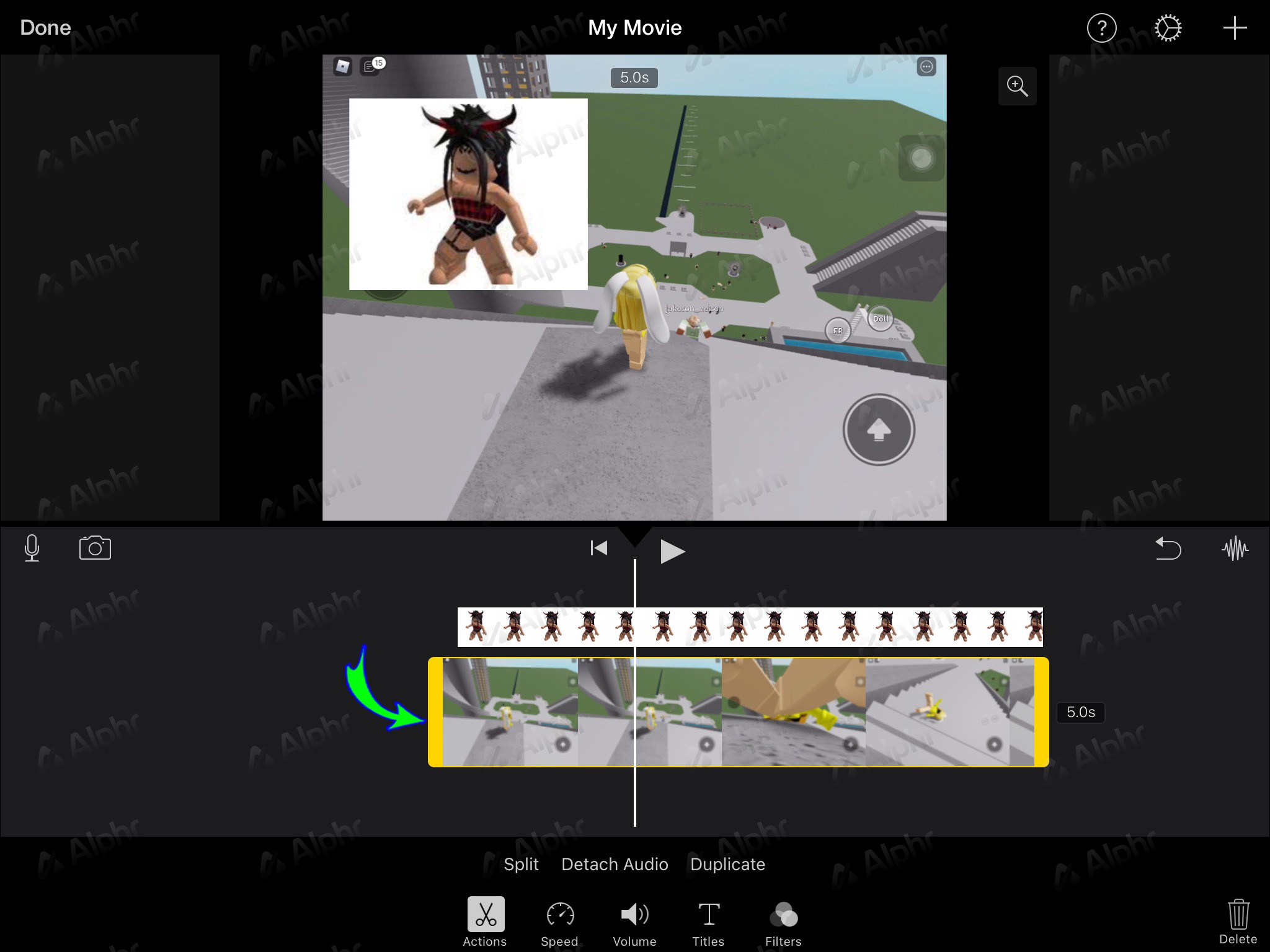Open project settings gear icon
The height and width of the screenshot is (952, 1270).
tap(1168, 28)
